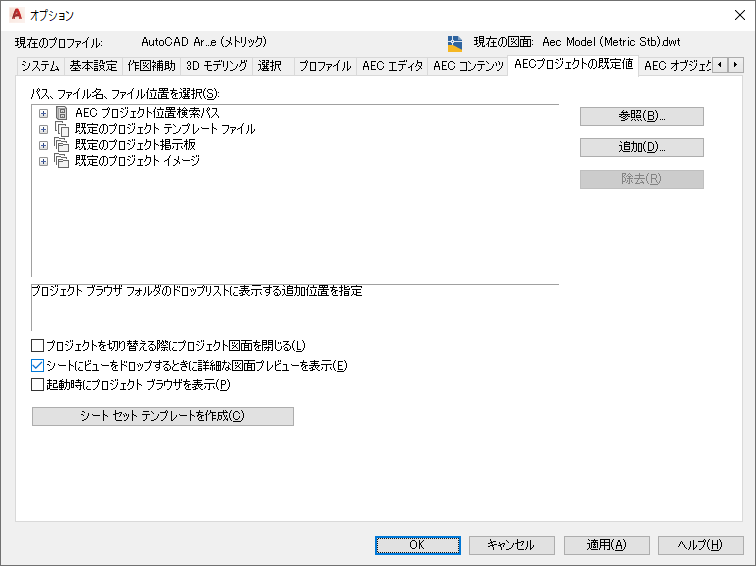Viewport: 756px width, 566px height.
Task: Click the 既定のプロジェクト掲示板 icon
Action: 62,145
